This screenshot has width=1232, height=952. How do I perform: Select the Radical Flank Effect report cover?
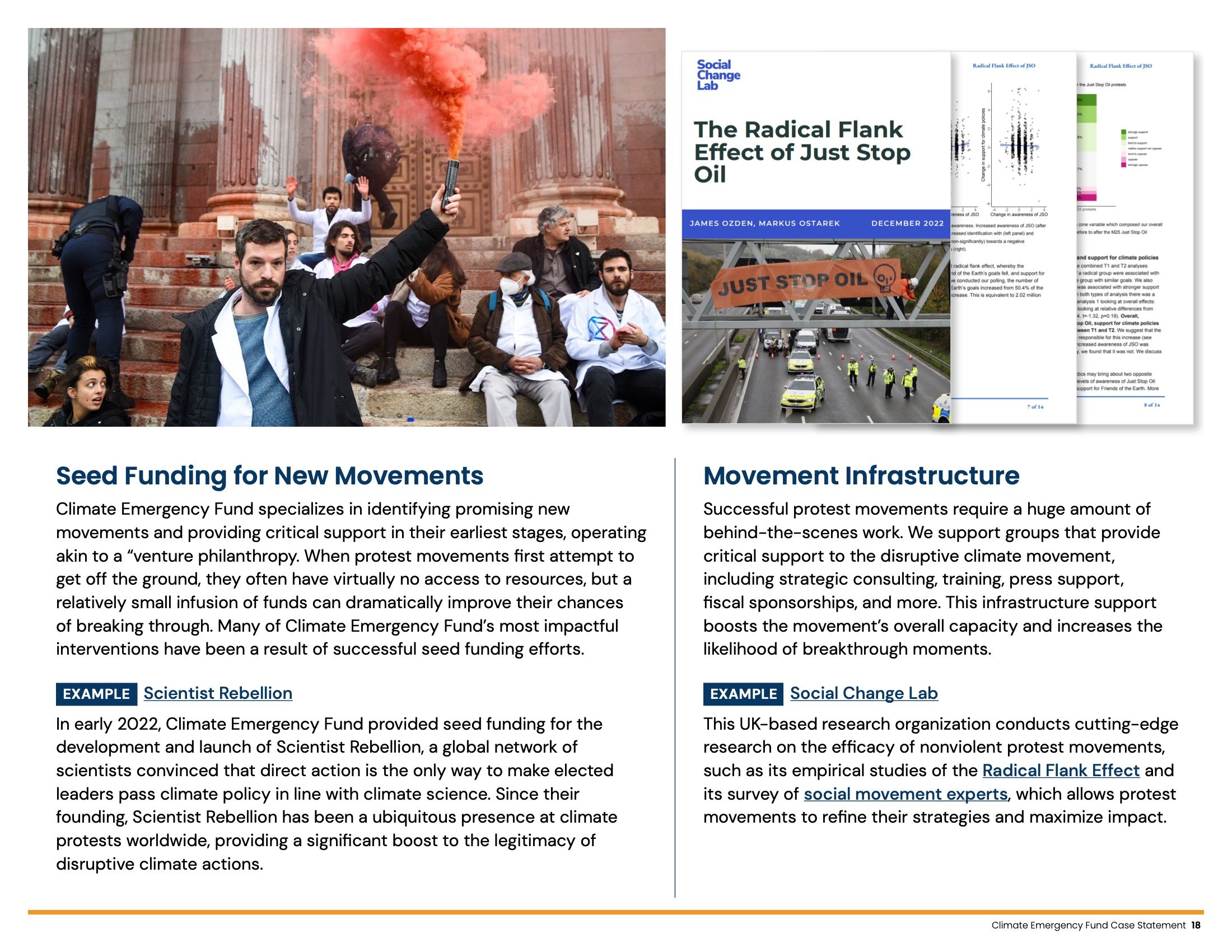point(816,237)
